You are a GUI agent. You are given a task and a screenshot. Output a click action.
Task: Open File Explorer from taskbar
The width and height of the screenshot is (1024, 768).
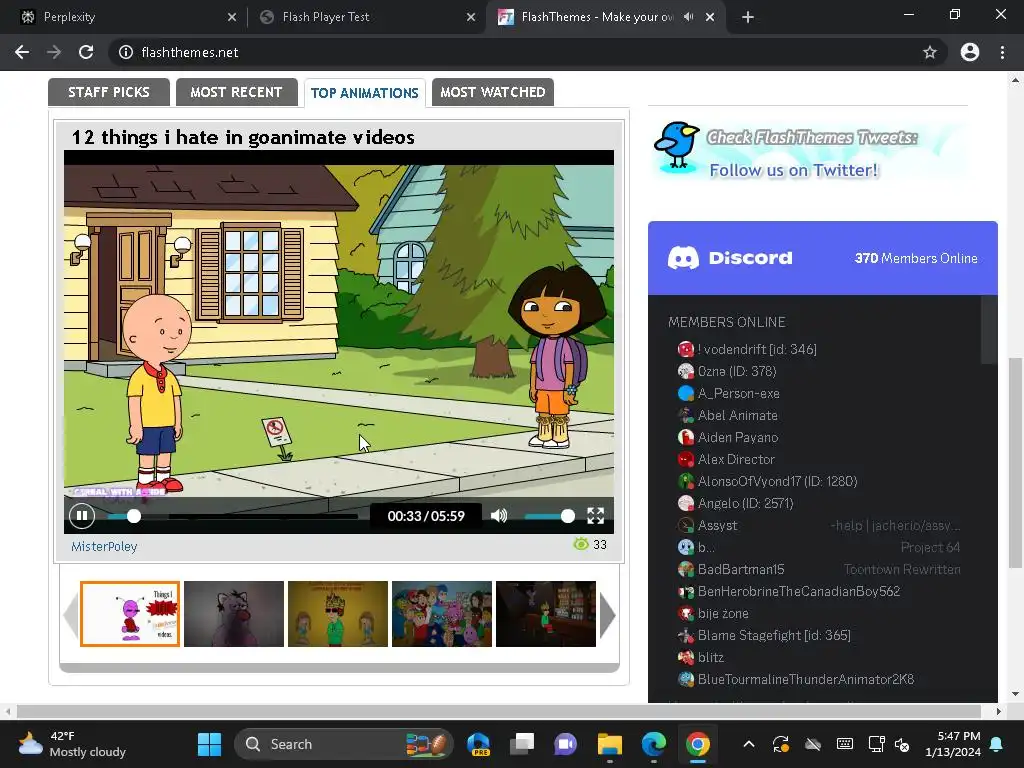click(x=610, y=744)
